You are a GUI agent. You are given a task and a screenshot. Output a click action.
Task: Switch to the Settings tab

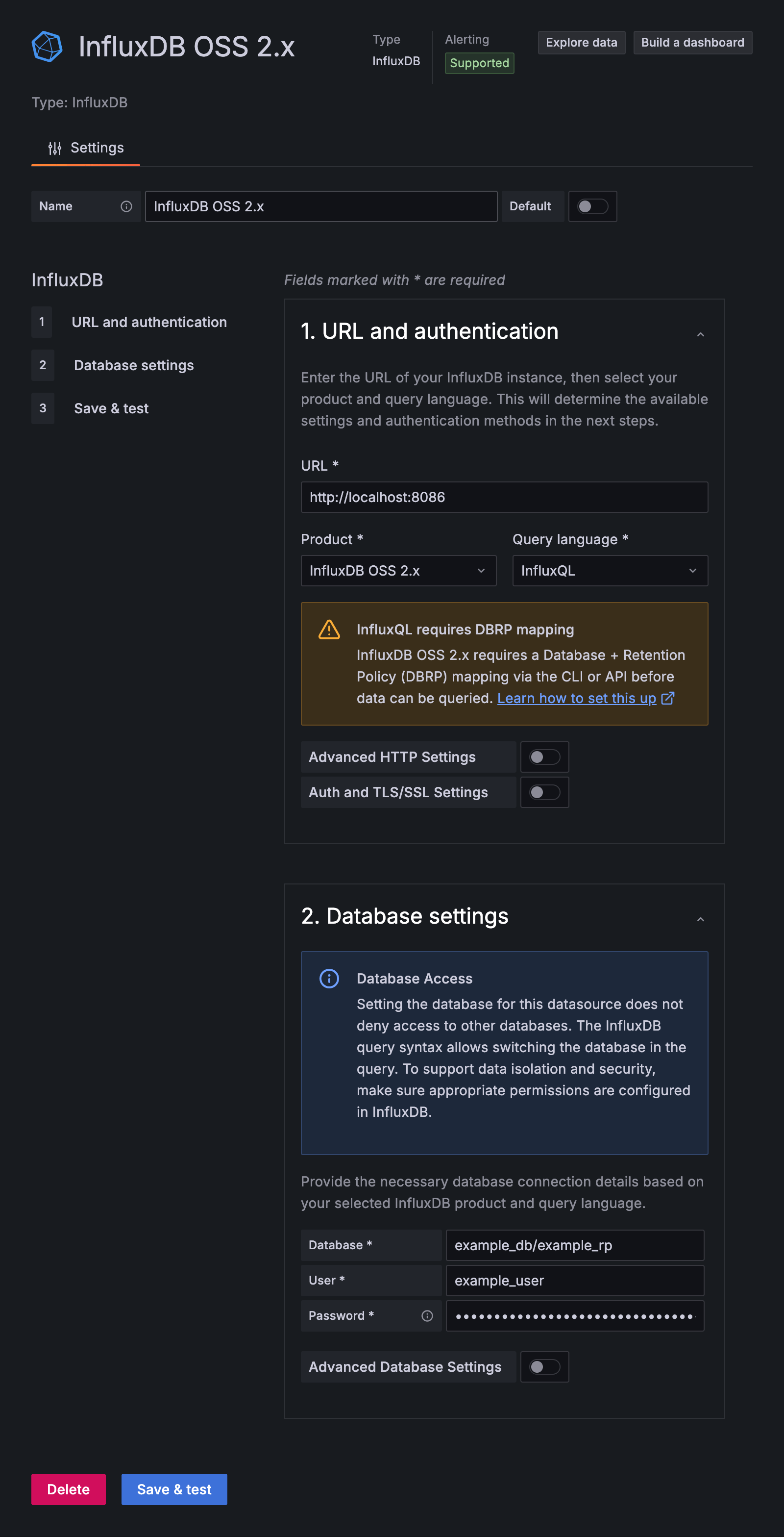96,148
